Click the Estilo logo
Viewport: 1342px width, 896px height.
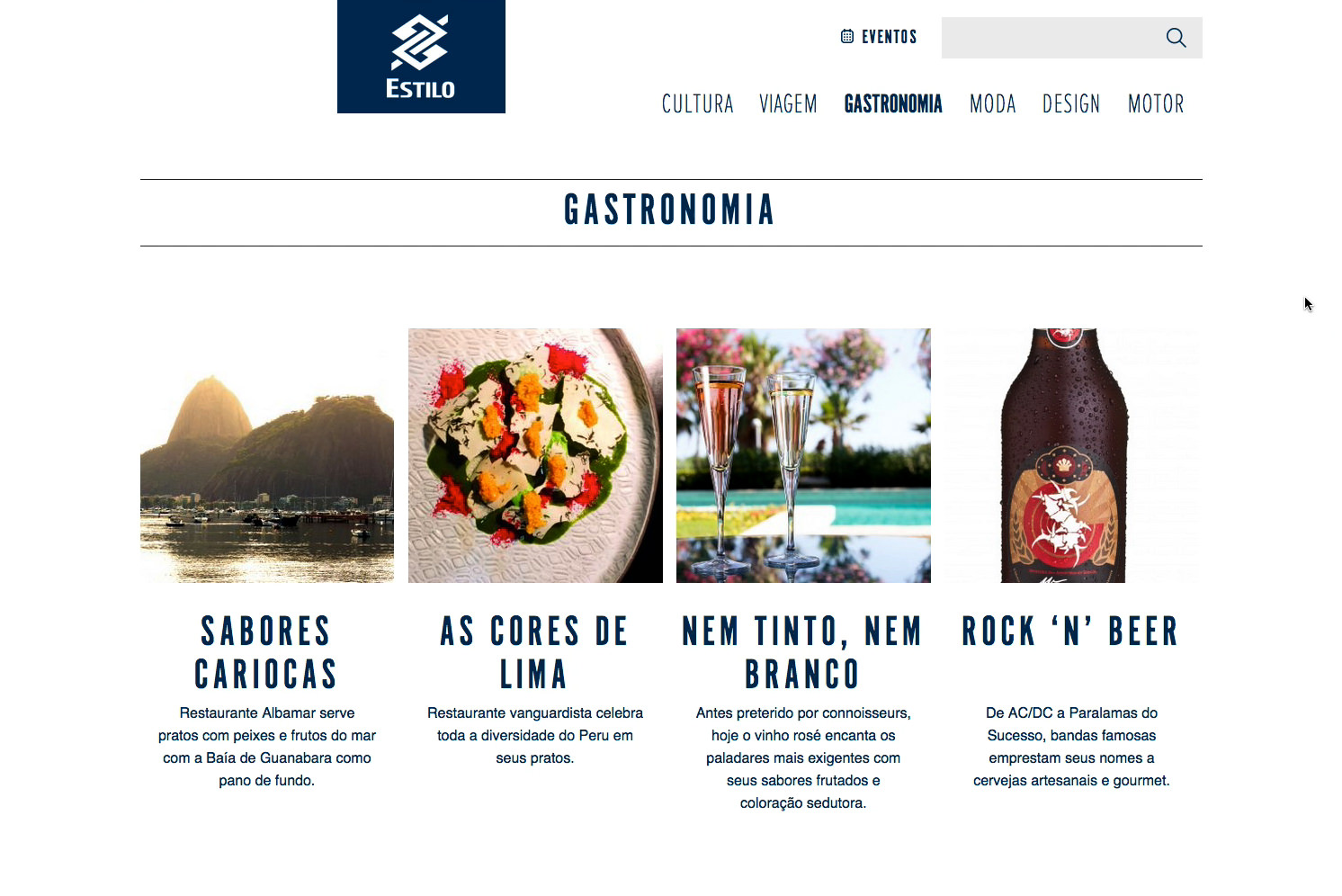[x=421, y=57]
